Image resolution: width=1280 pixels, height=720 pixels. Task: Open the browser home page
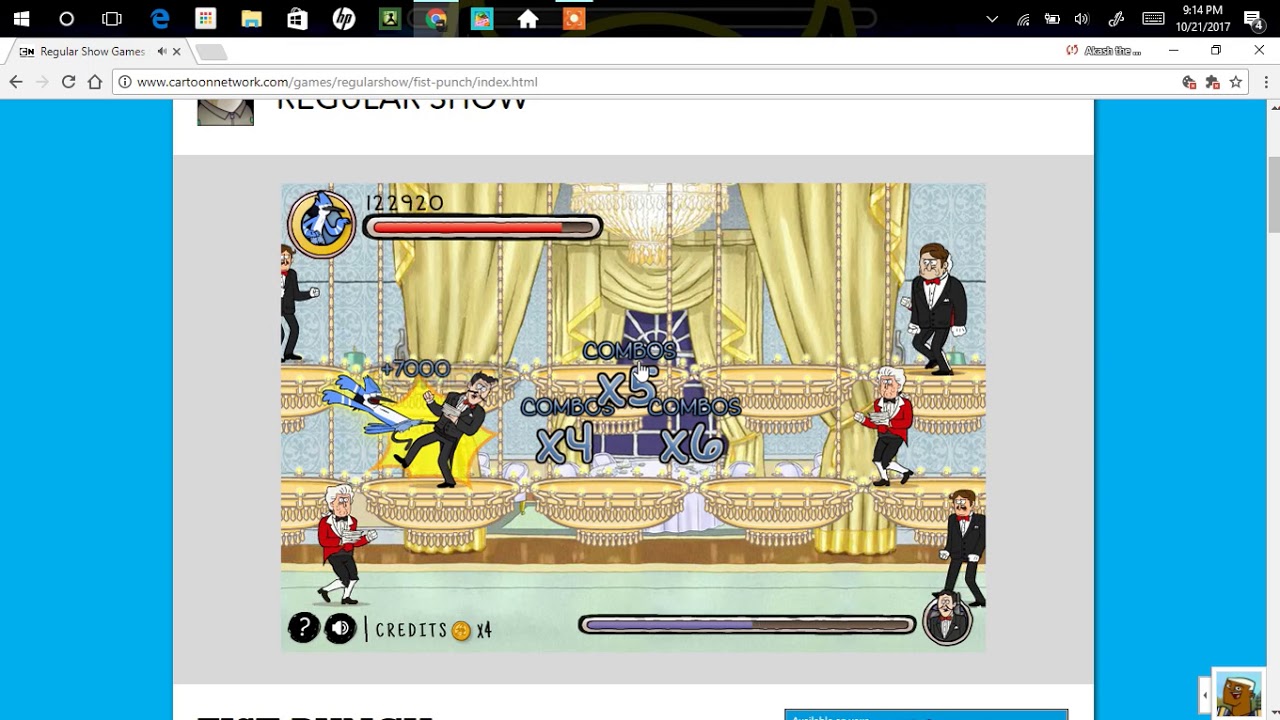pos(95,82)
